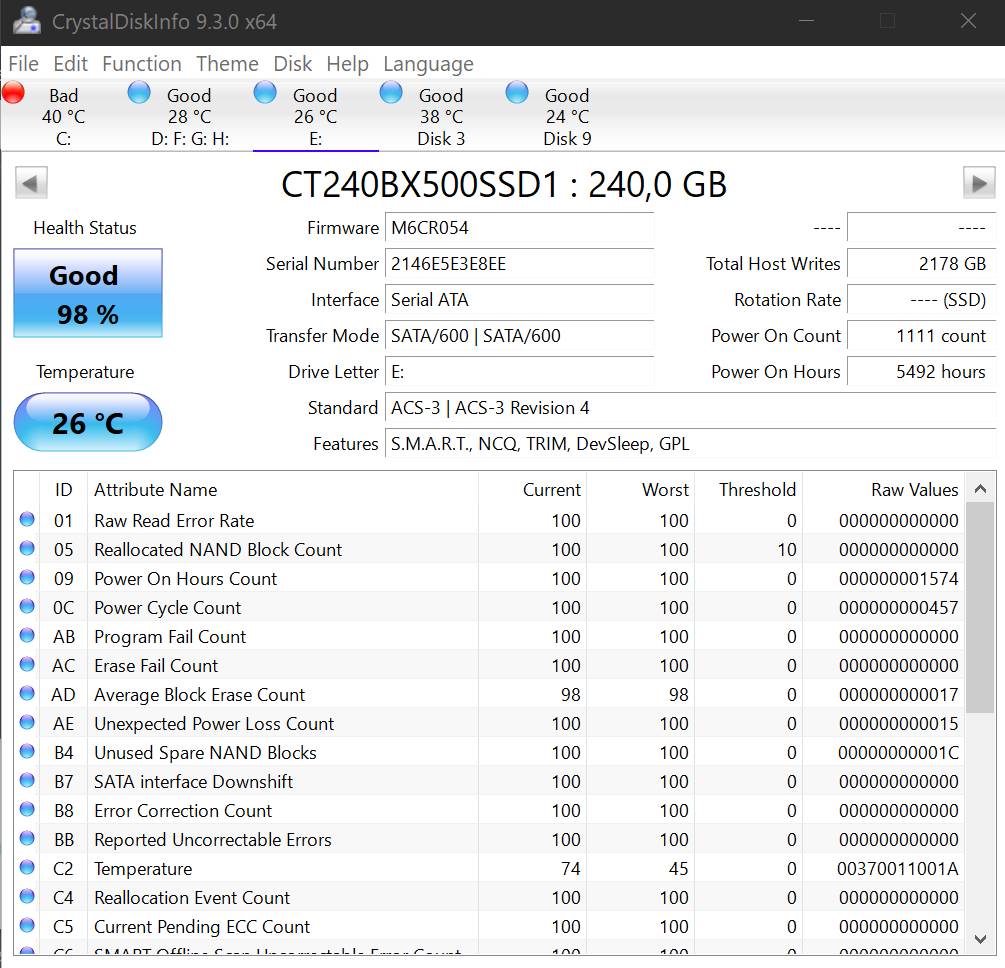Click status dot for Error Correction Count

[27, 810]
